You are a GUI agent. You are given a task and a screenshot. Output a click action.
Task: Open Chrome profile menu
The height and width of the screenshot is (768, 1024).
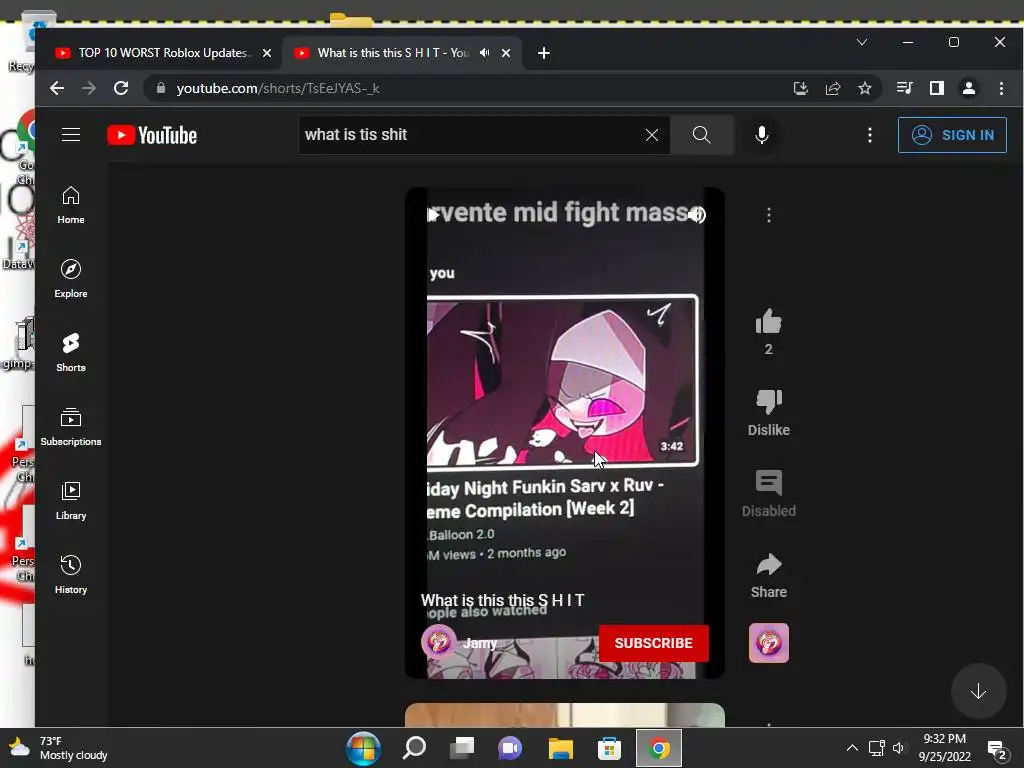click(x=968, y=88)
